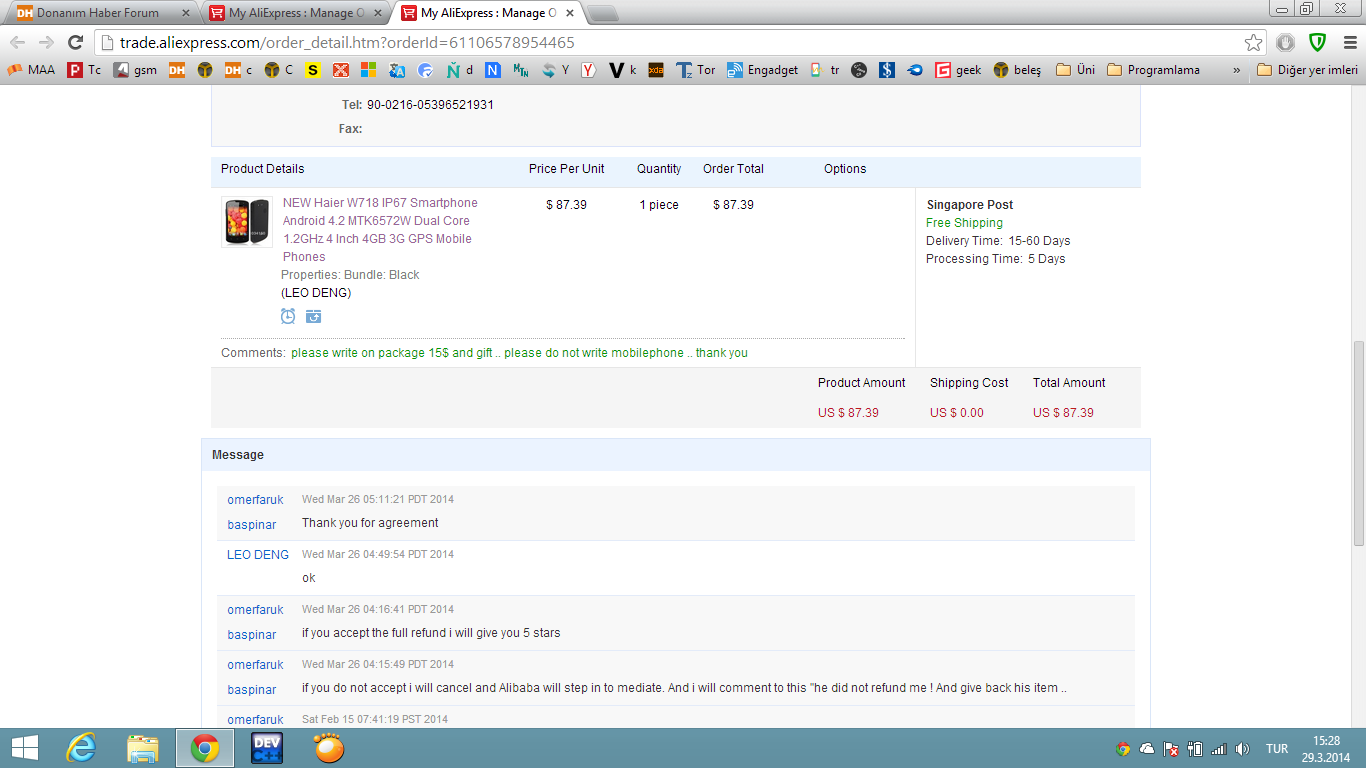Image resolution: width=1366 pixels, height=768 pixels.
Task: Click the Haier phone product thumbnail
Action: tap(247, 222)
